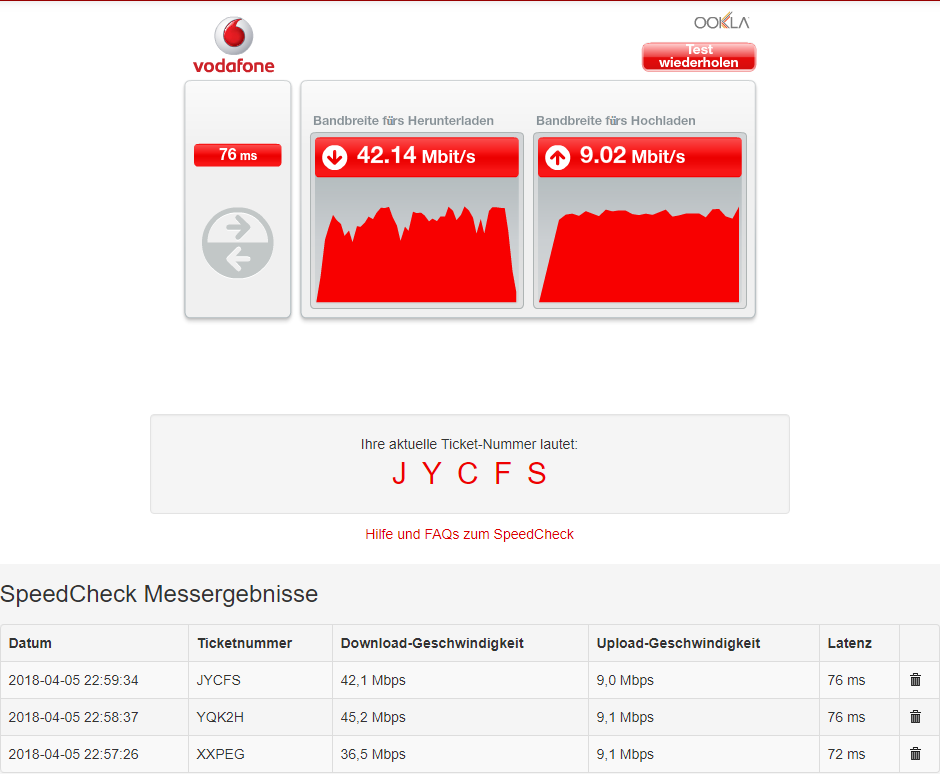Delete the JYCFS measurement using its trash icon

coord(914,680)
